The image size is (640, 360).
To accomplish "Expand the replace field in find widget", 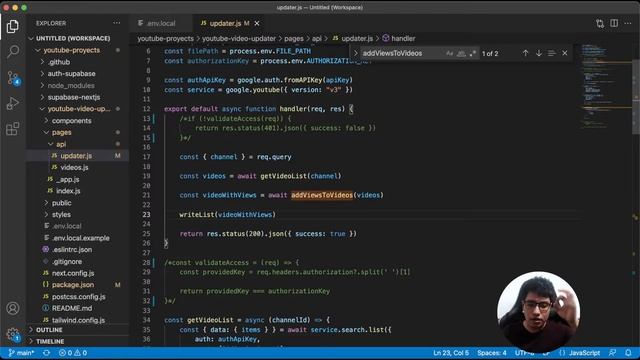I will [356, 53].
